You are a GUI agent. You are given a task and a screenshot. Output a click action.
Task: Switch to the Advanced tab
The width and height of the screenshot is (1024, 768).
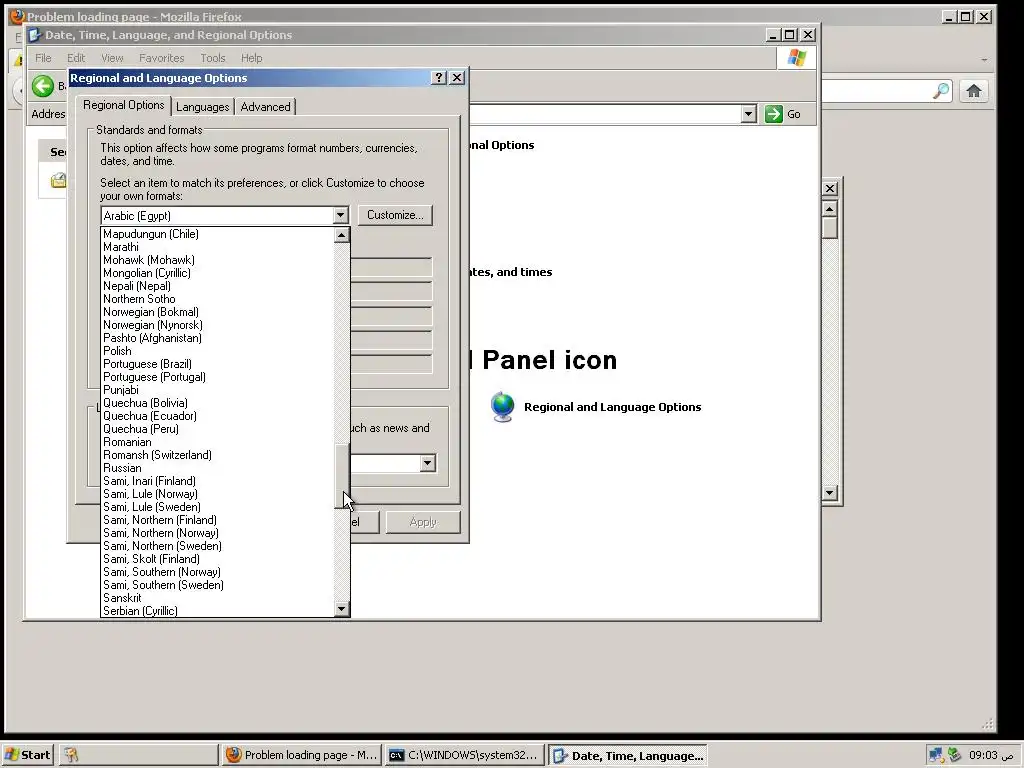tap(265, 106)
